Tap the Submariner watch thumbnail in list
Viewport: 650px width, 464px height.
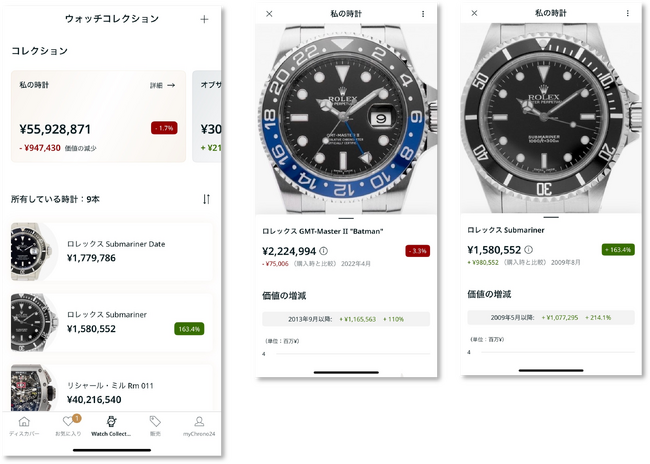[x=34, y=322]
